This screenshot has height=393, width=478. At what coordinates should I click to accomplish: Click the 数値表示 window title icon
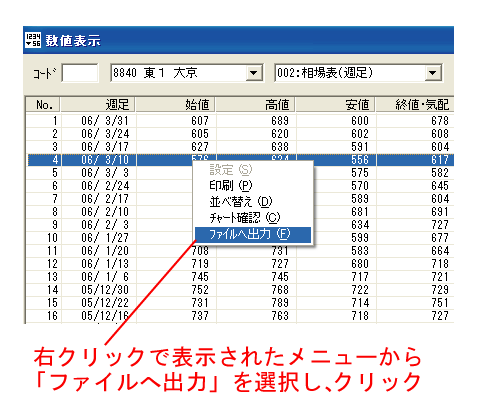point(33,40)
